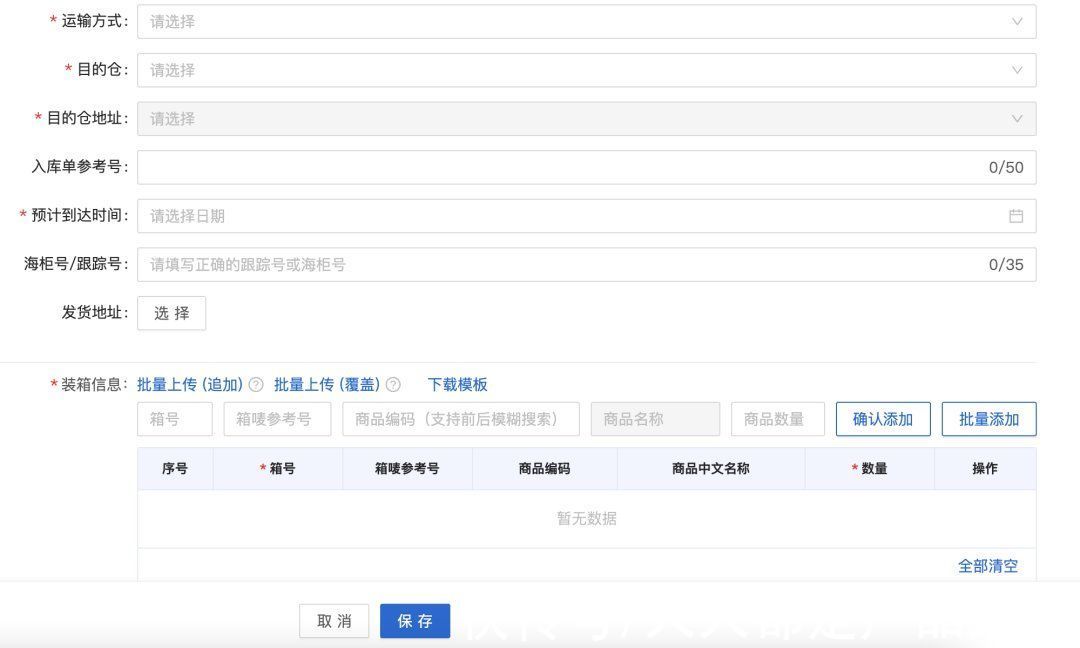Viewport: 1080px width, 648px height.
Task: Focus the 箱唛参考号 input field
Action: pos(277,419)
